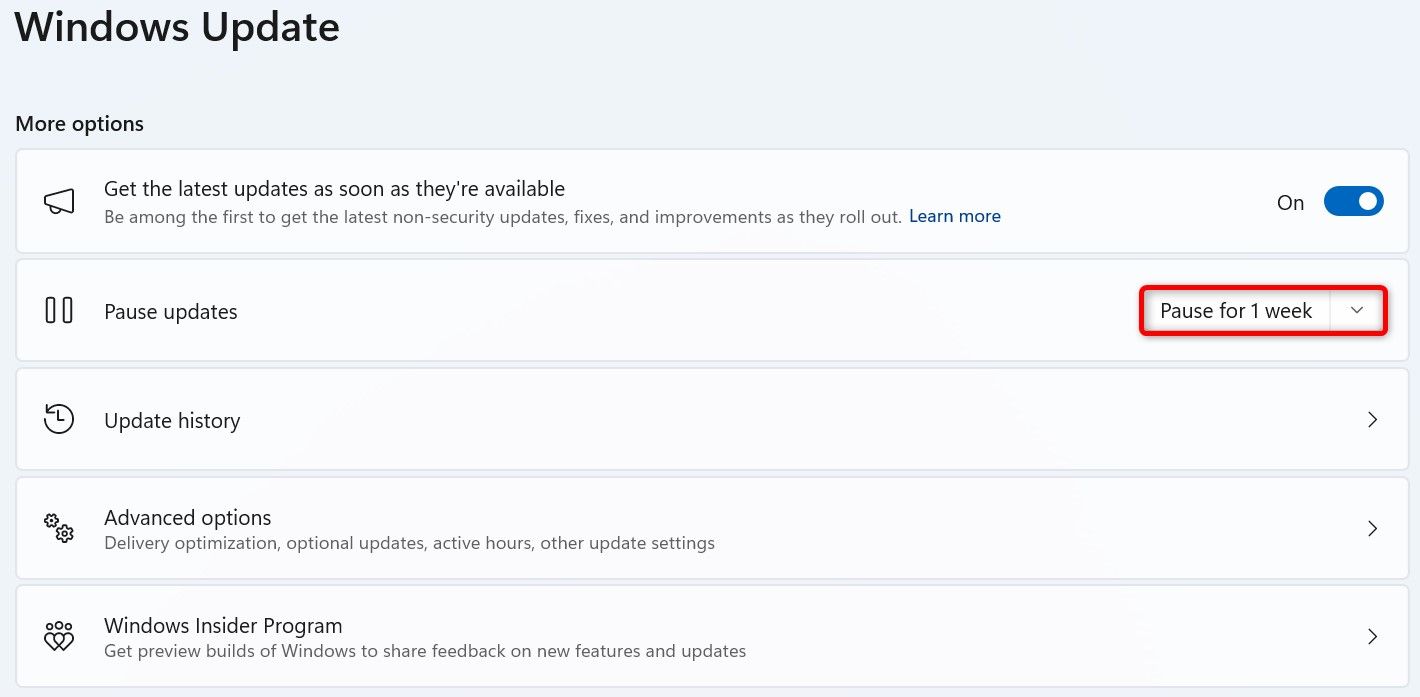Click the Get preview builds description text
The height and width of the screenshot is (697, 1420).
425,651
